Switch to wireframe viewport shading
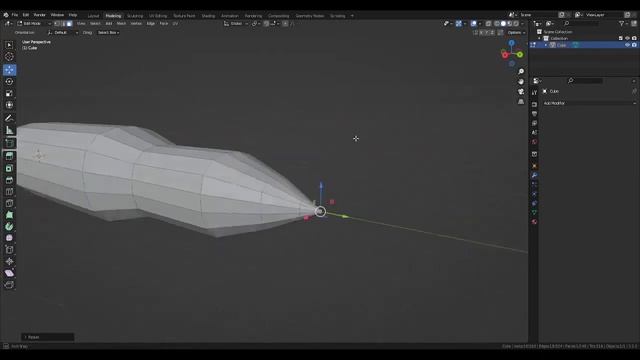This screenshot has width=640, height=360. (497, 24)
